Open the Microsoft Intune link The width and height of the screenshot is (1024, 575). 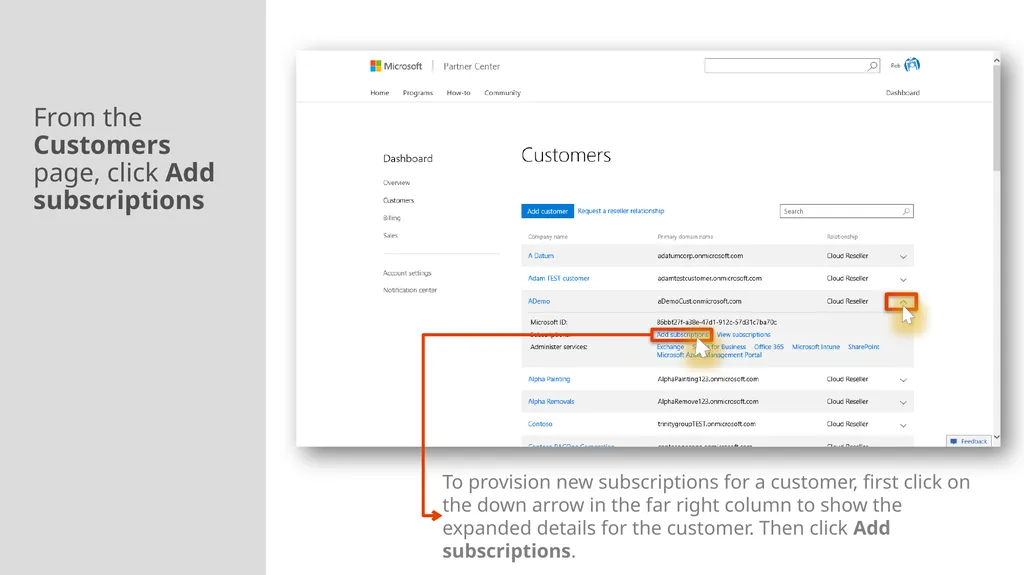pyautogui.click(x=816, y=347)
